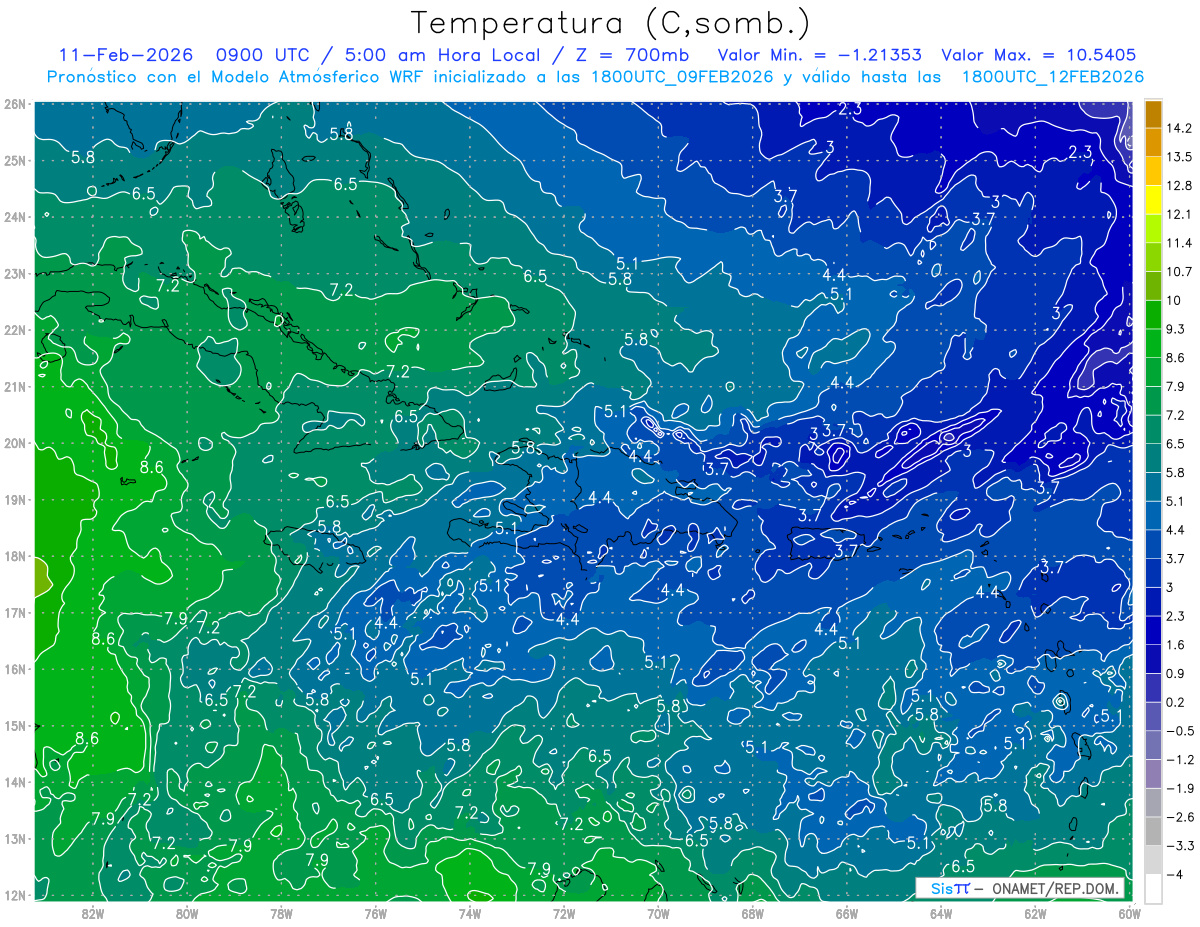Click the Valor Min. = -1.21353 text
Viewport: 1200px width, 927px height.
pos(820,55)
